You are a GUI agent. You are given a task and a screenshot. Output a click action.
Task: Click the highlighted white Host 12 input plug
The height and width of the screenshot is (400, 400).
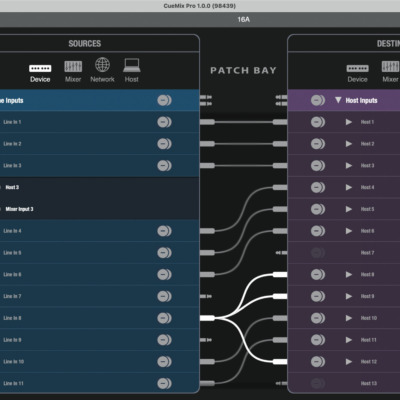280,362
